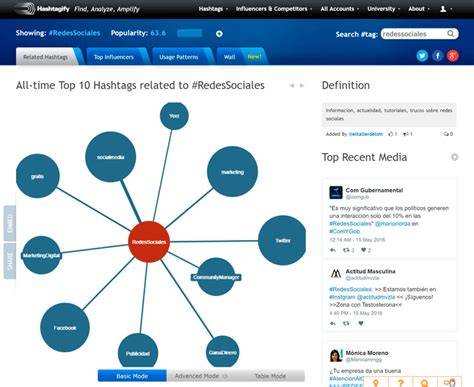Image resolution: width=474 pixels, height=387 pixels.
Task: Click the All-time Top 10 Hashtags heading
Action: pos(140,85)
